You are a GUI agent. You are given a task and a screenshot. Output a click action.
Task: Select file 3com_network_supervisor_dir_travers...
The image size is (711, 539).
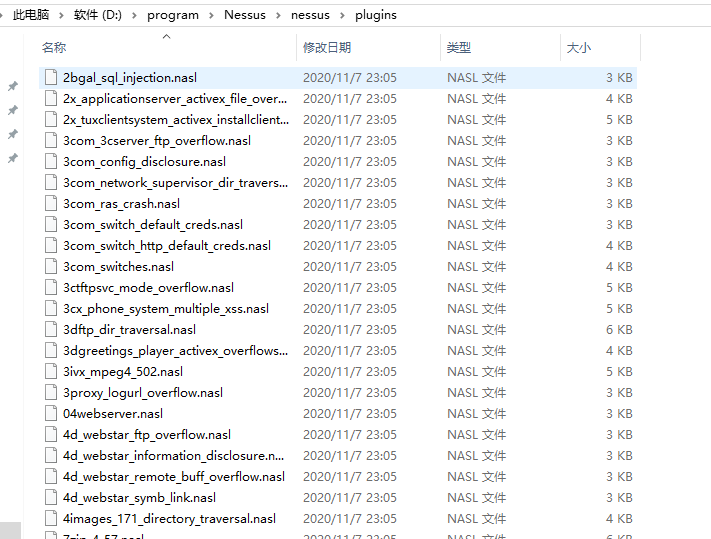tap(175, 183)
